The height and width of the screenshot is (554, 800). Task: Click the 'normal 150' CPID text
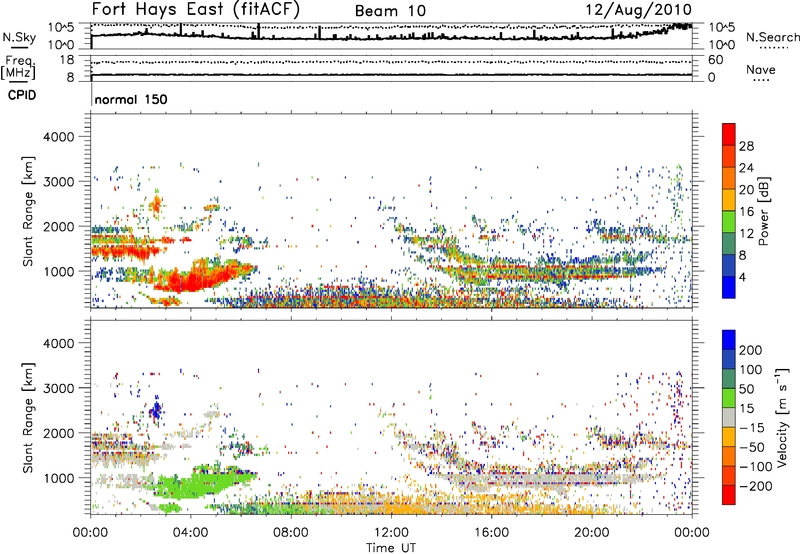131,99
